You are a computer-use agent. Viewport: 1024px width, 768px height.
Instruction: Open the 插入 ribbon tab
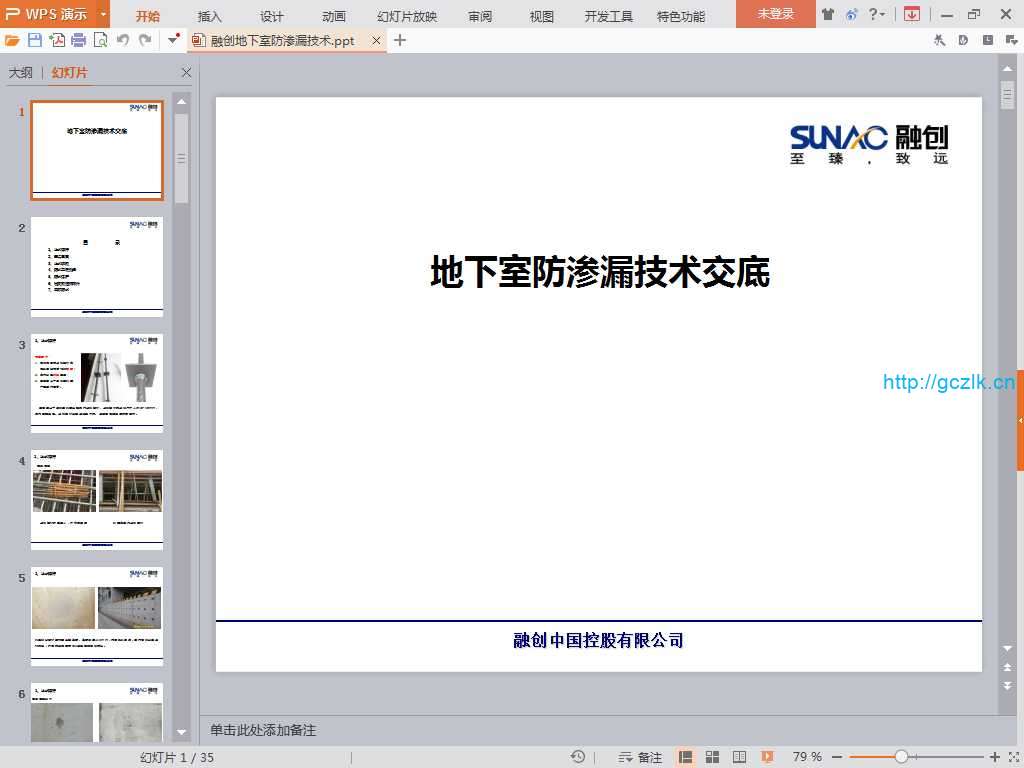click(x=210, y=16)
